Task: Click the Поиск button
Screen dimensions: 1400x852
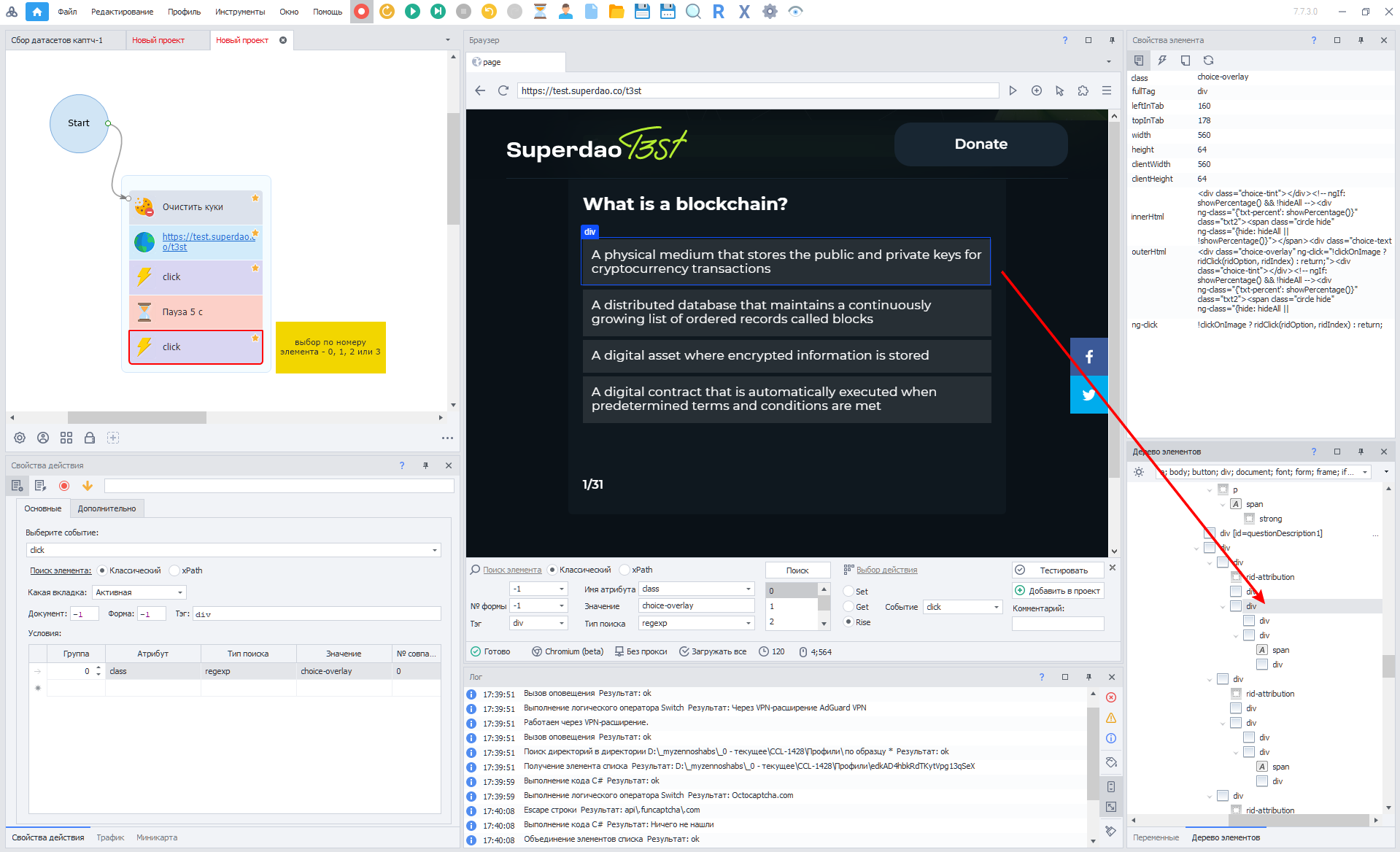Action: [797, 570]
